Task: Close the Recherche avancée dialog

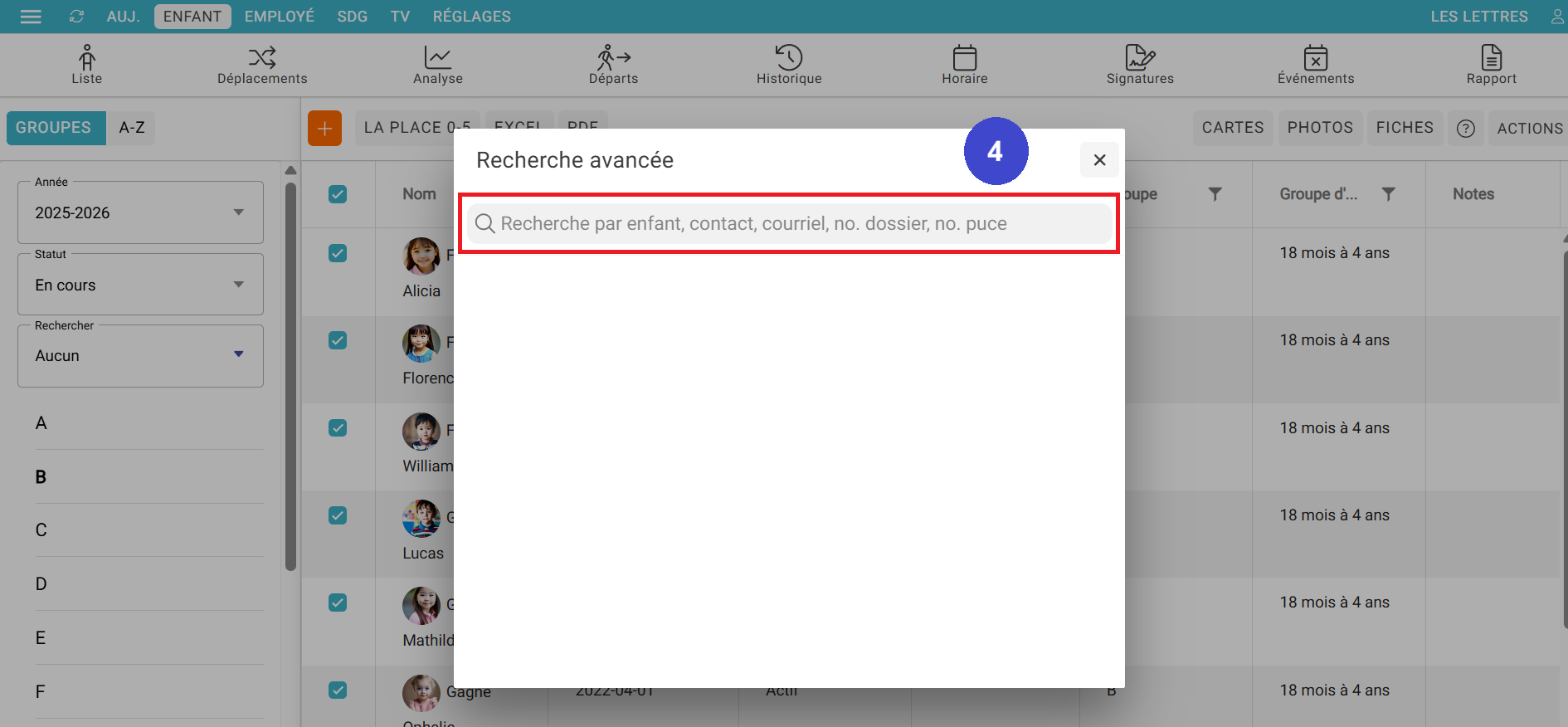Action: [x=1099, y=160]
